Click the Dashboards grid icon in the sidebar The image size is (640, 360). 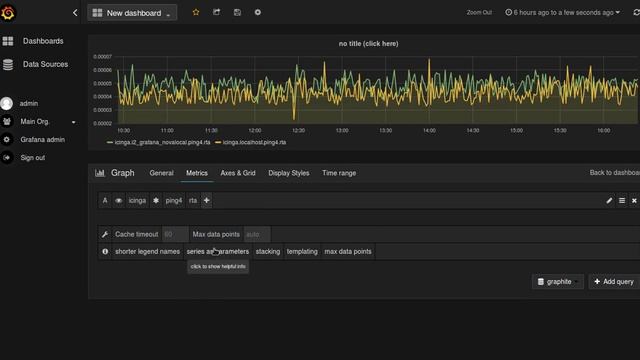click(x=8, y=41)
